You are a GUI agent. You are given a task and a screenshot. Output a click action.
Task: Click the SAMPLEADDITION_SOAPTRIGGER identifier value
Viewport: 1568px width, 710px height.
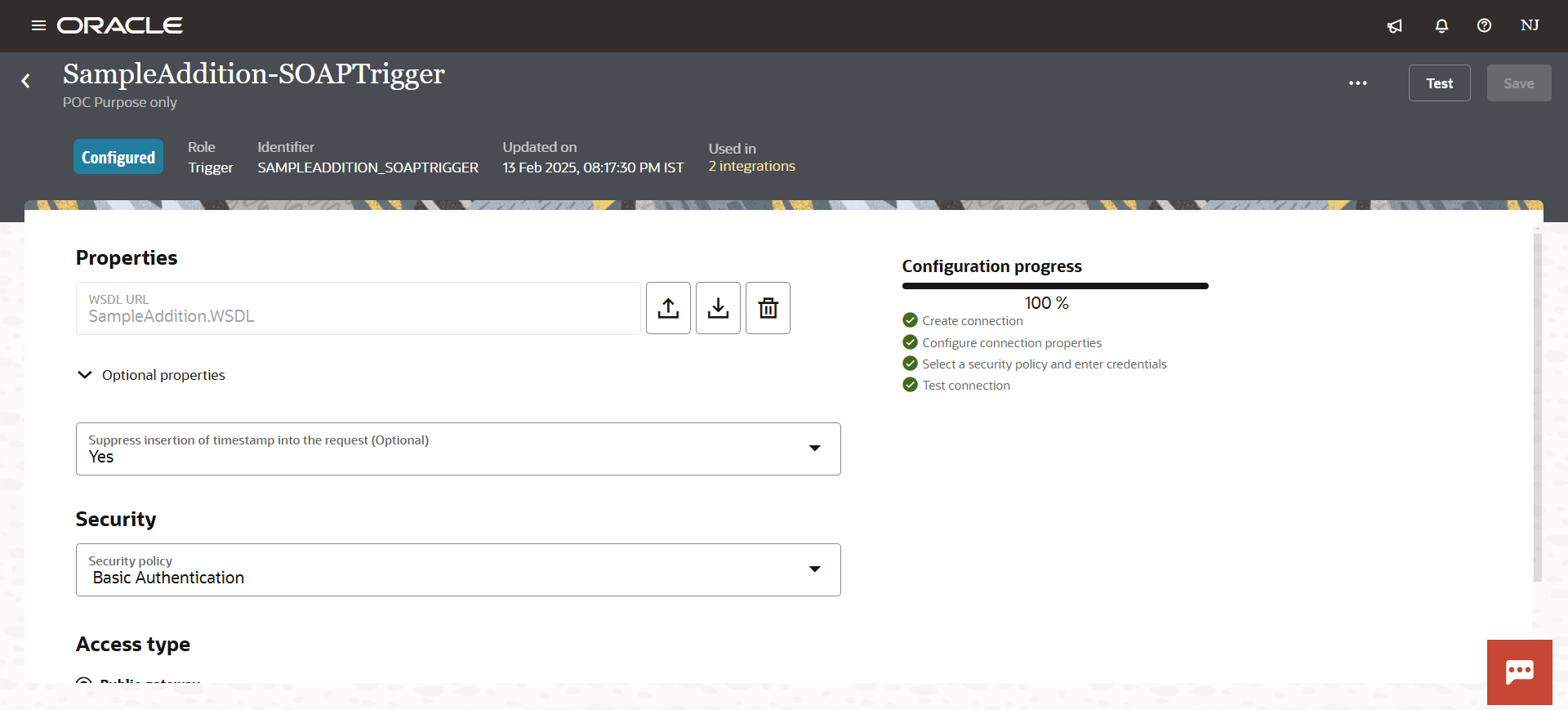coord(368,167)
